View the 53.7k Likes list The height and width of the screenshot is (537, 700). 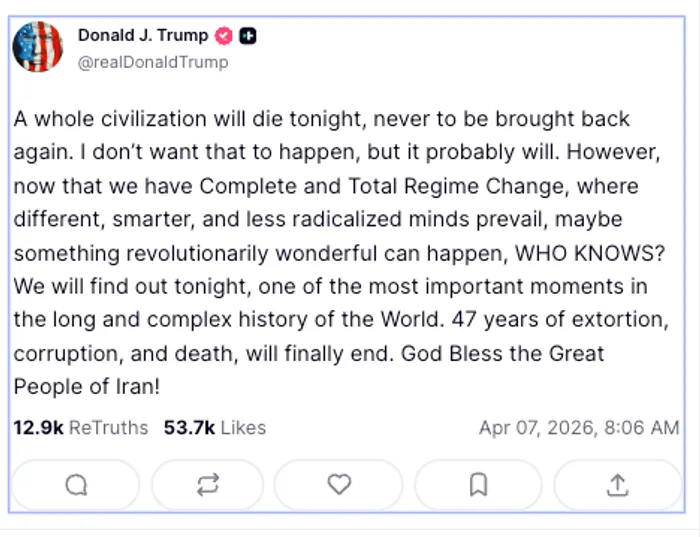(x=215, y=428)
